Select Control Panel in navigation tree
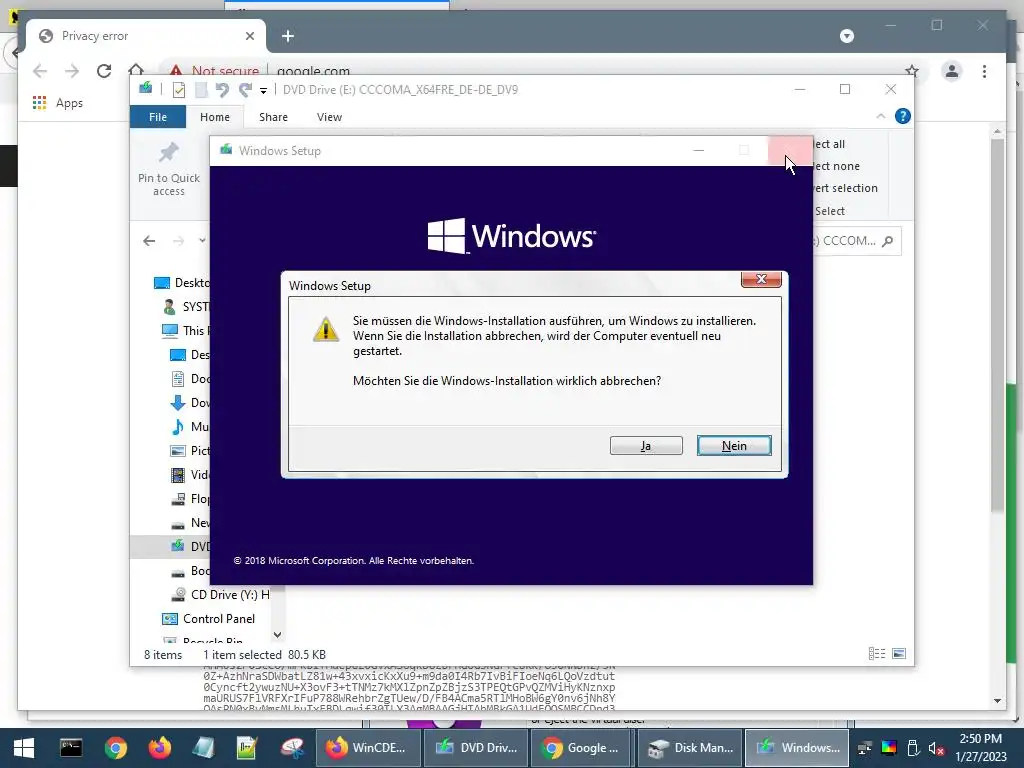 pyautogui.click(x=209, y=618)
